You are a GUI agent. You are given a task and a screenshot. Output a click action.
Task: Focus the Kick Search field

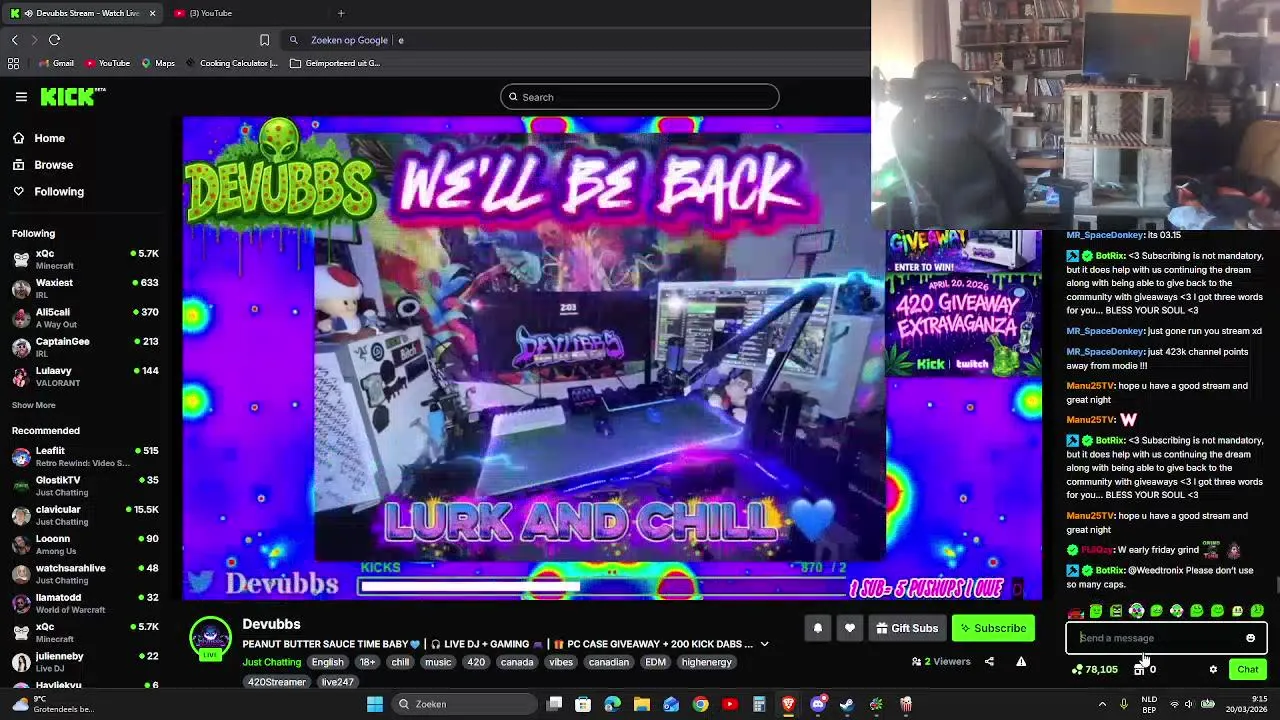pos(640,97)
